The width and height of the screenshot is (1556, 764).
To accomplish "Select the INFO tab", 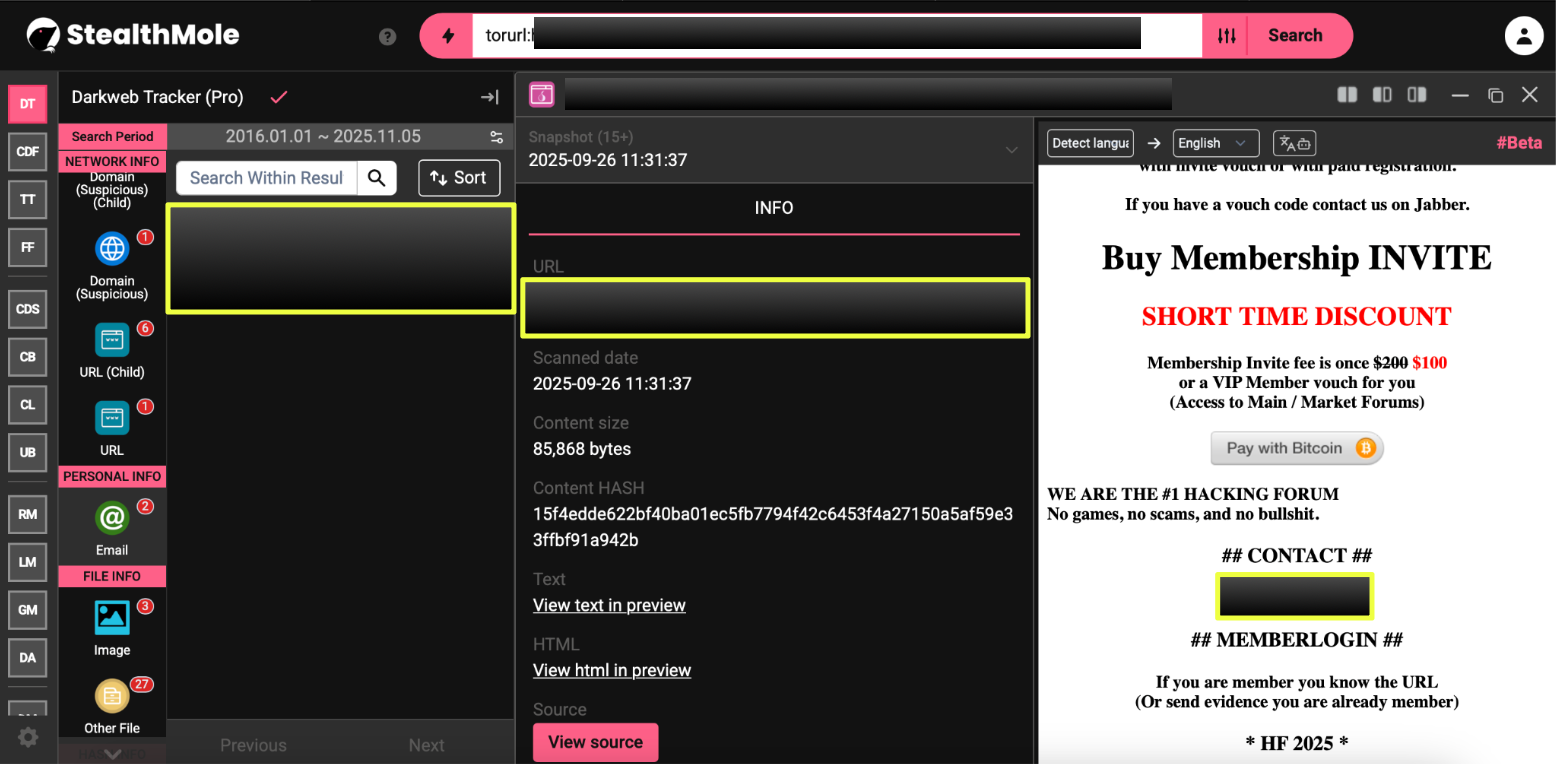I will click(774, 208).
